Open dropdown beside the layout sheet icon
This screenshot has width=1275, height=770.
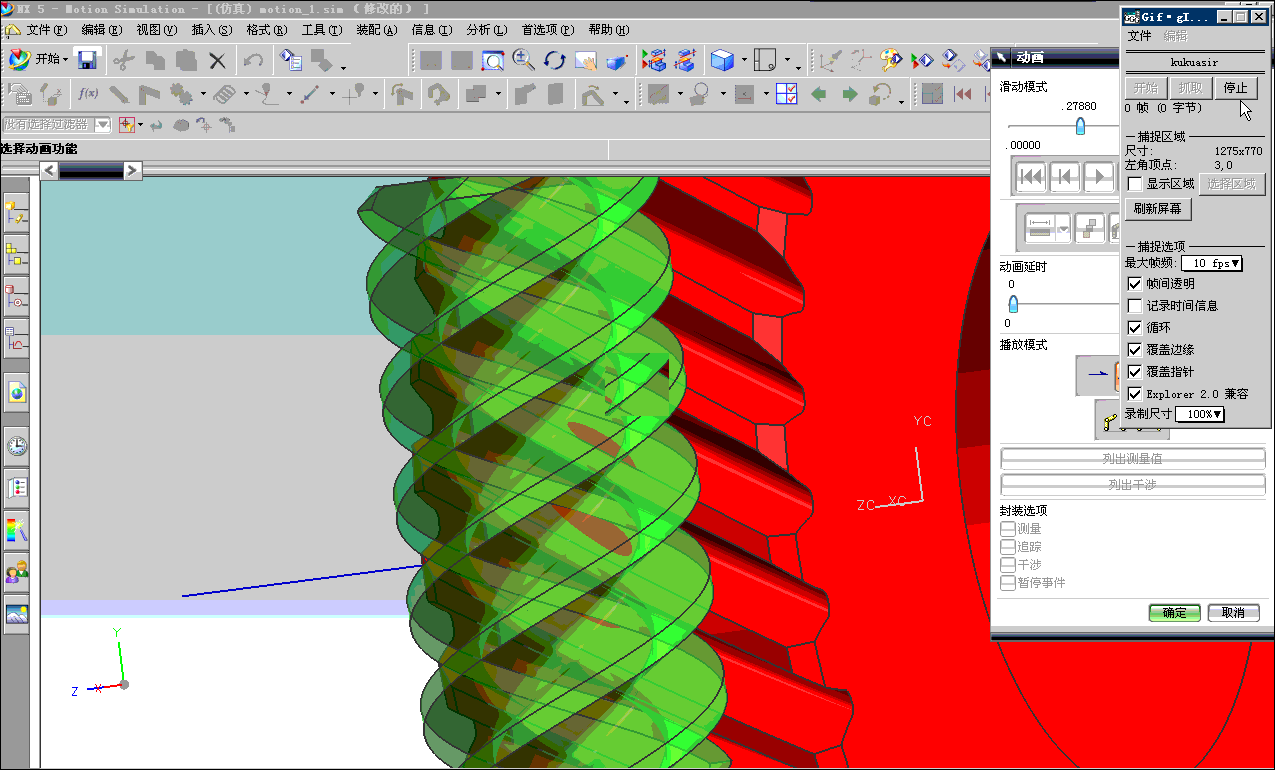point(788,61)
